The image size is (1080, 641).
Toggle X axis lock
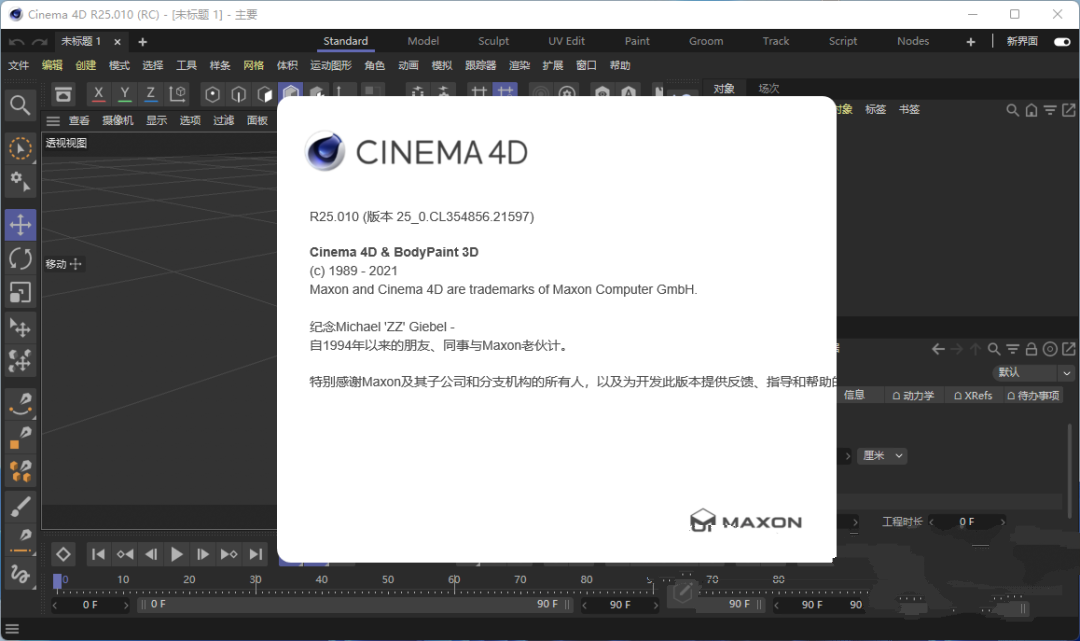pyautogui.click(x=98, y=93)
